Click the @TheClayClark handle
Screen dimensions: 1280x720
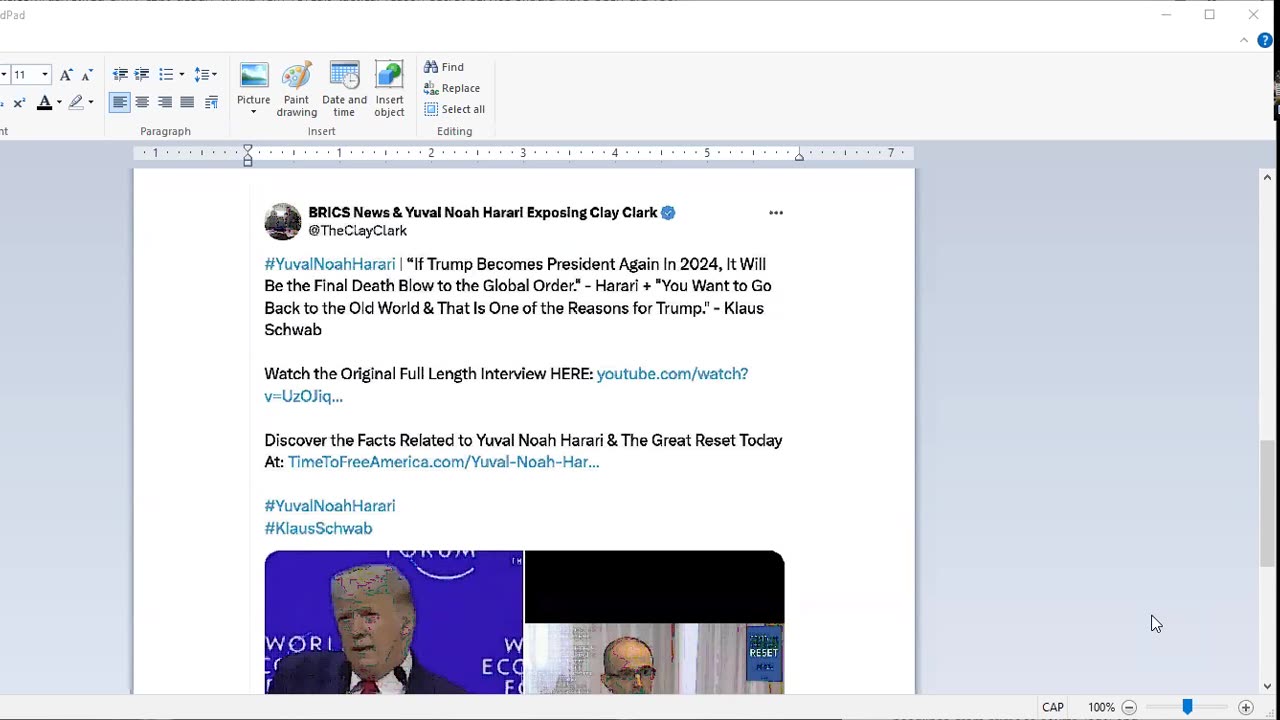[x=357, y=231]
